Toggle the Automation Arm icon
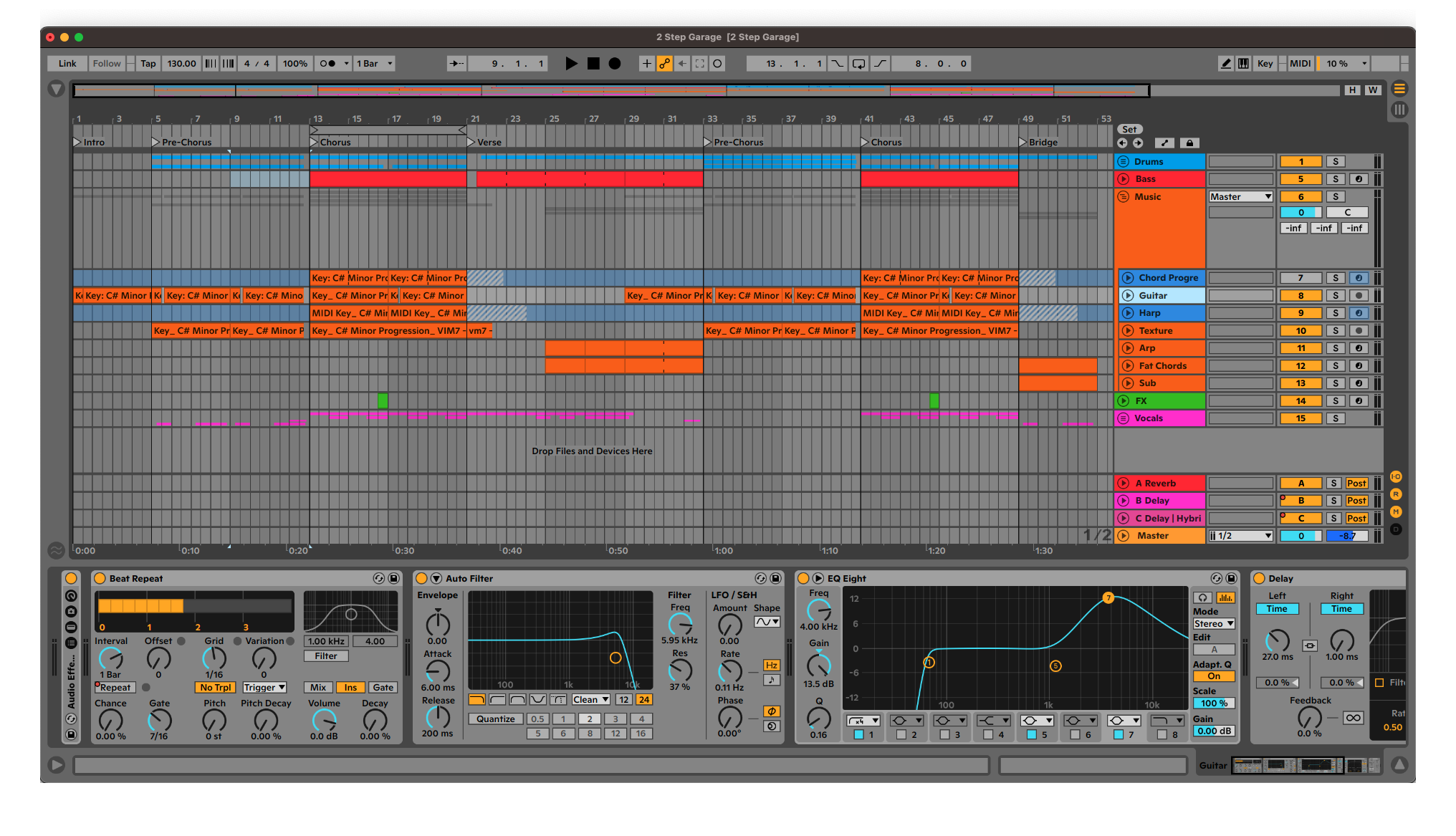Image resolution: width=1456 pixels, height=836 pixels. click(664, 64)
